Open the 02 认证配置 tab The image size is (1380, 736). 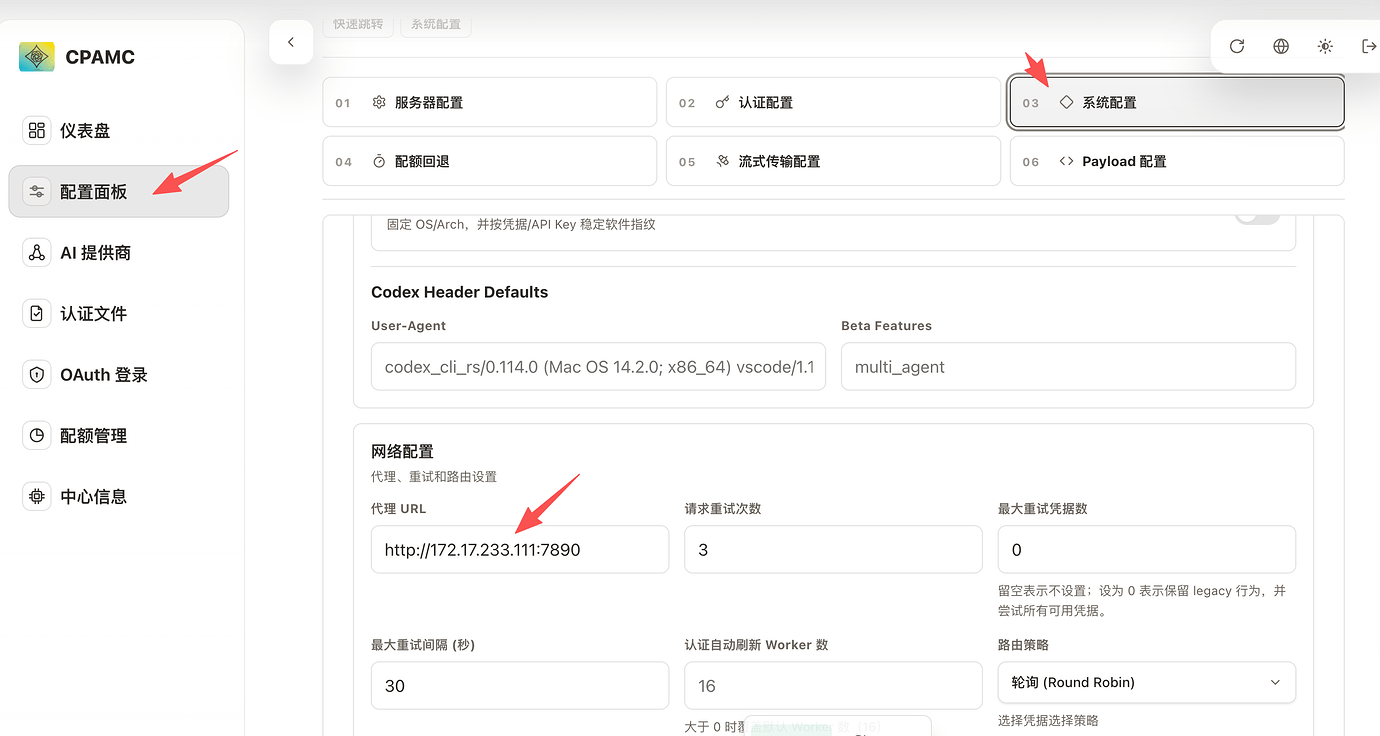pos(833,102)
